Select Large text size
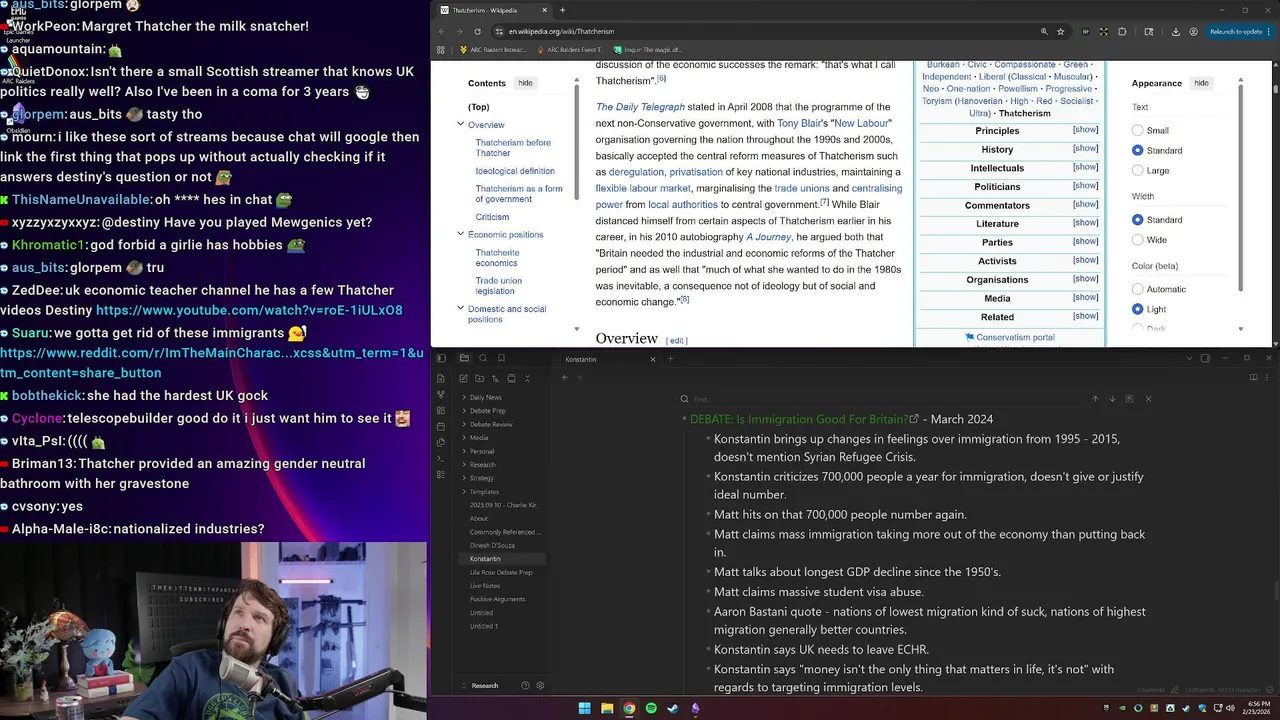 [x=1137, y=171]
